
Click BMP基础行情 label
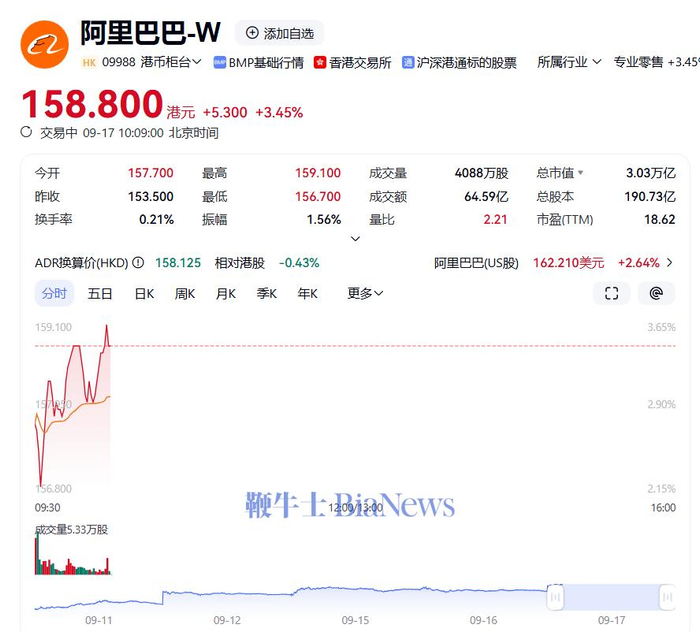click(266, 62)
